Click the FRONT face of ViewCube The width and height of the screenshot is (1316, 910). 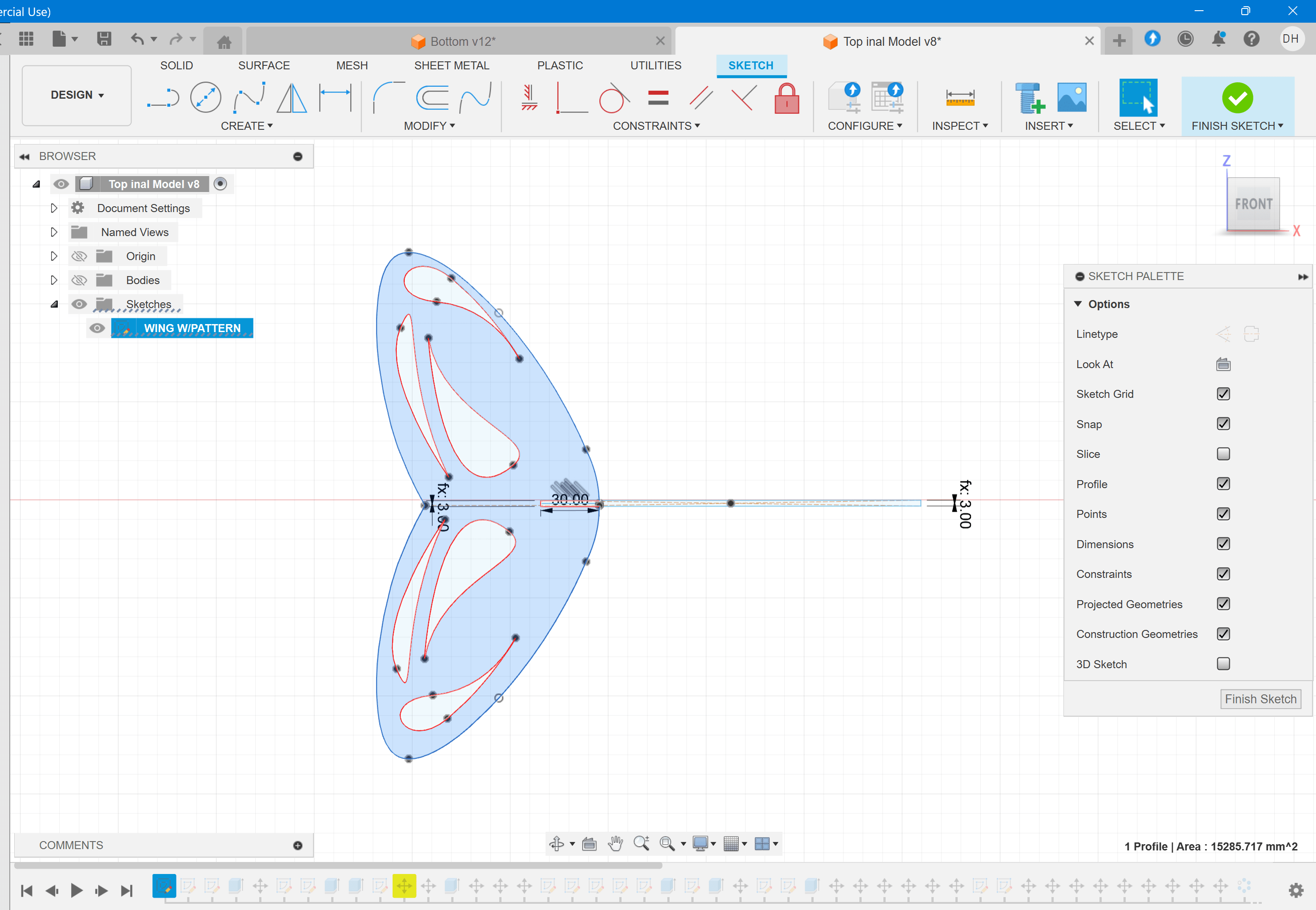coord(1253,204)
